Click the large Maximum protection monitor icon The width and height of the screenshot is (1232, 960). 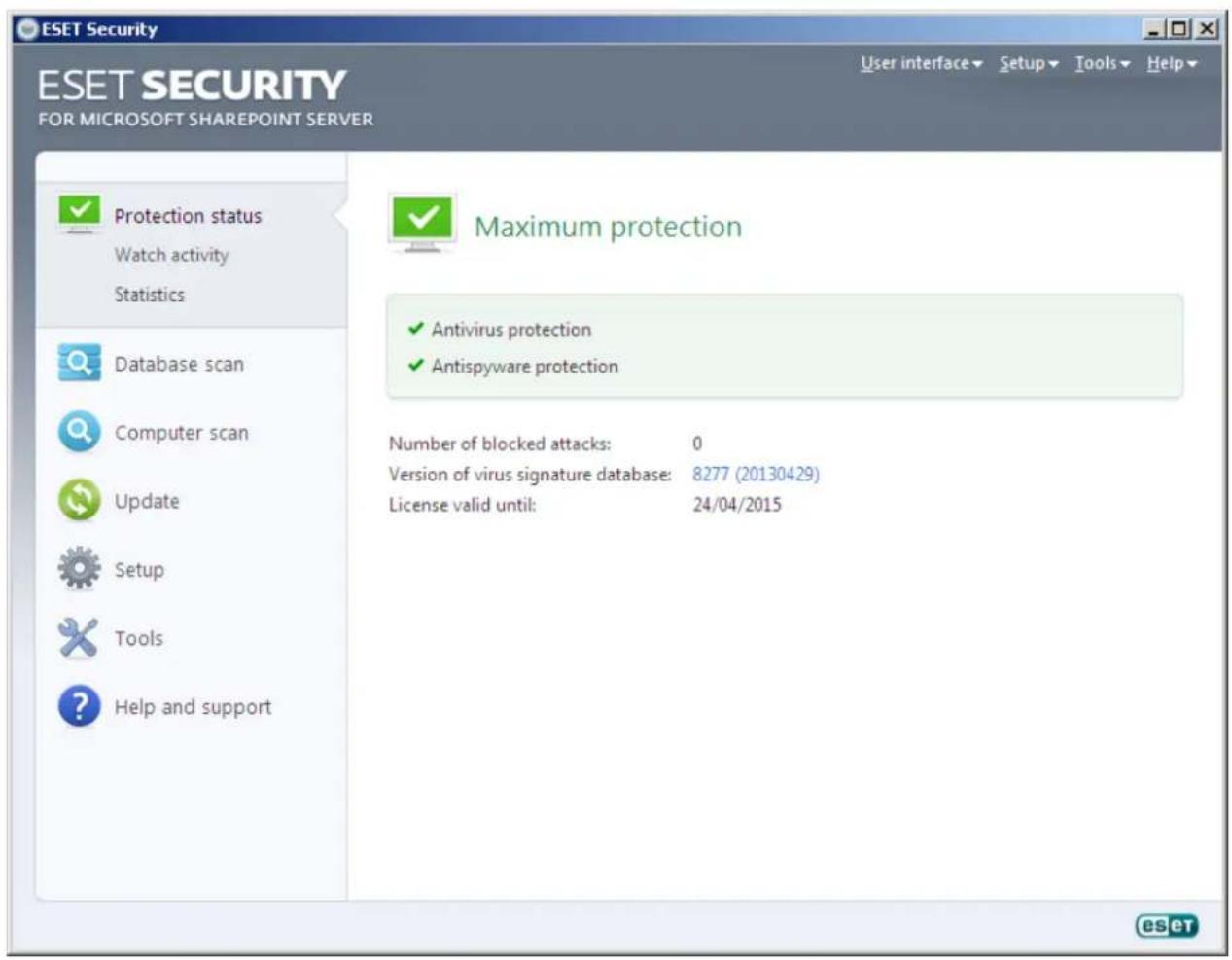(x=422, y=224)
